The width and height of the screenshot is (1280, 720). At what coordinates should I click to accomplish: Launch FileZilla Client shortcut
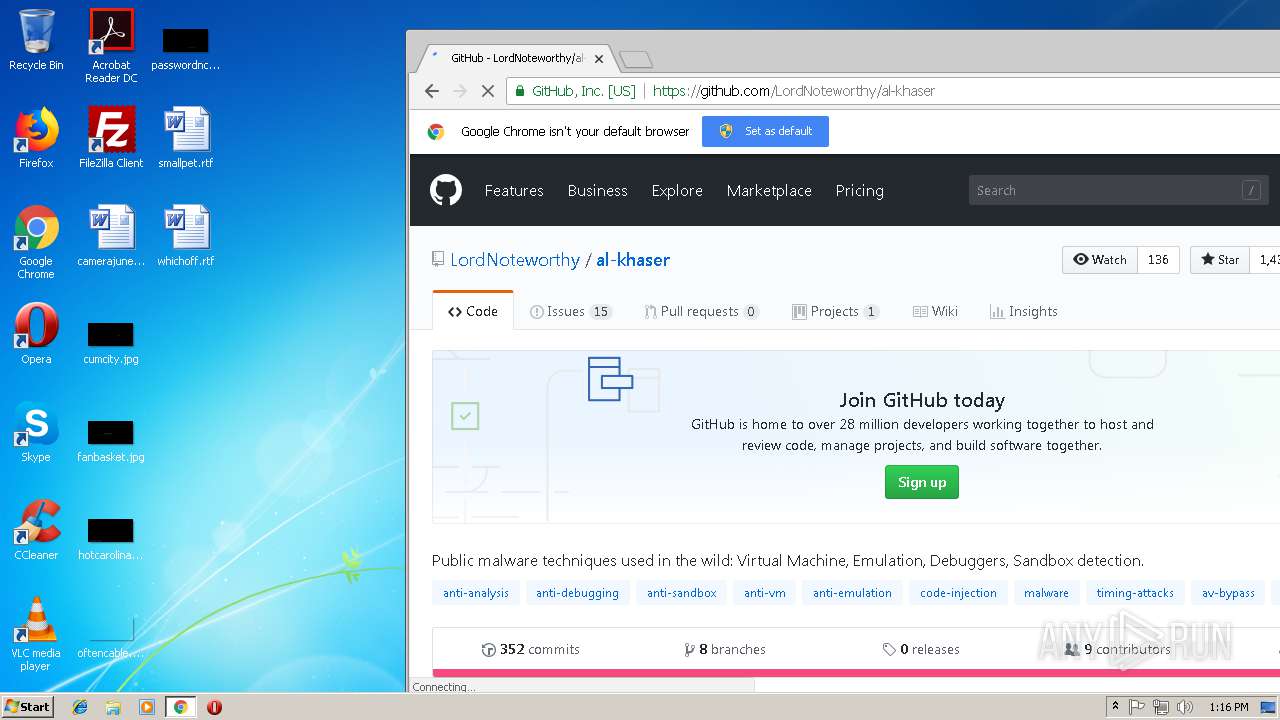pyautogui.click(x=111, y=138)
